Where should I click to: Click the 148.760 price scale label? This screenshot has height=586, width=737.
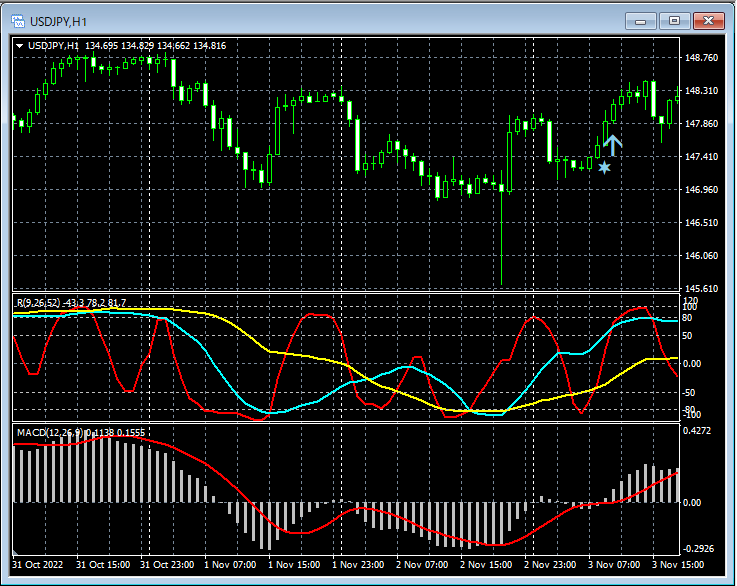(x=699, y=58)
